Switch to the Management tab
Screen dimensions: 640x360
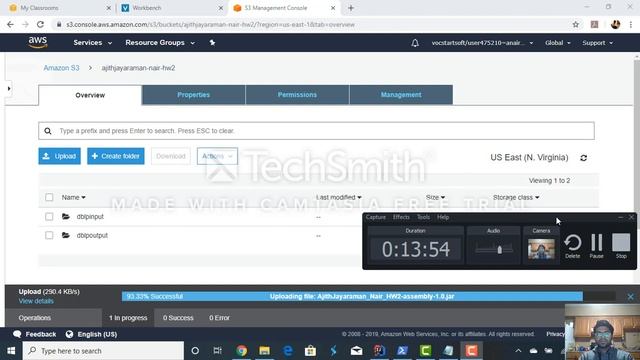pyautogui.click(x=401, y=95)
